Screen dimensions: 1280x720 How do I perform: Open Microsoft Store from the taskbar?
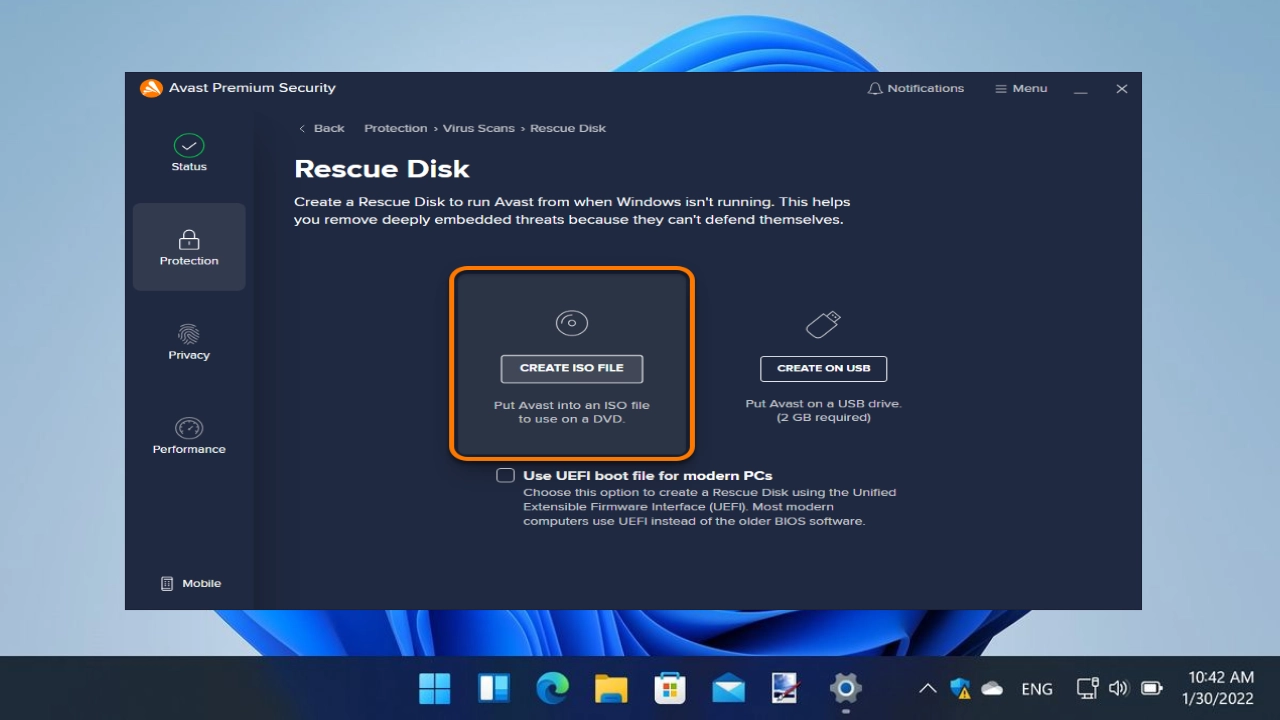click(670, 688)
